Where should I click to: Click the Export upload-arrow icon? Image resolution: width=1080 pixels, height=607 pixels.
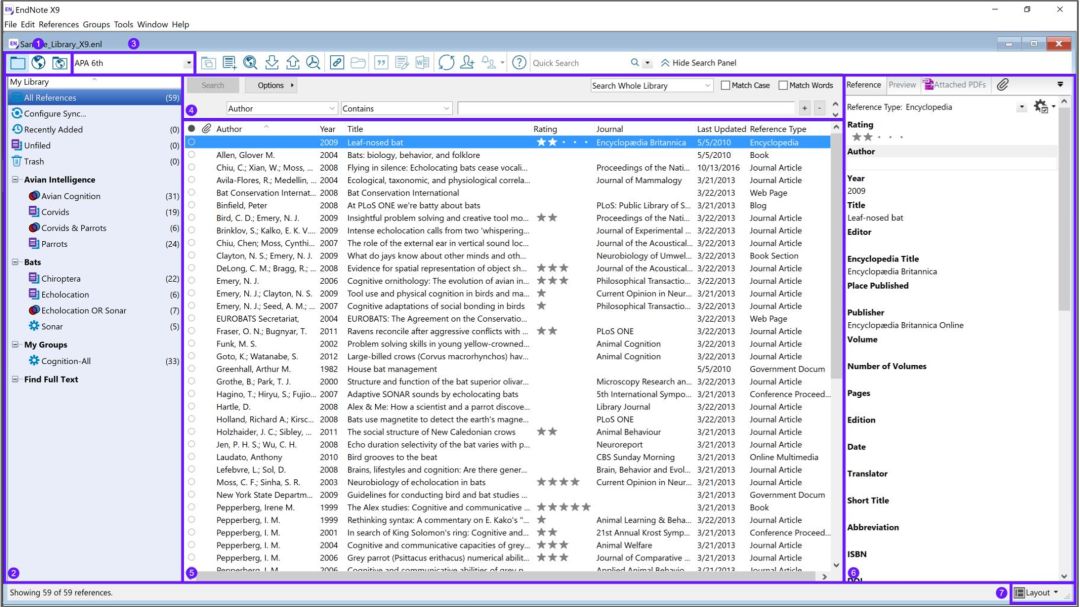(x=293, y=63)
